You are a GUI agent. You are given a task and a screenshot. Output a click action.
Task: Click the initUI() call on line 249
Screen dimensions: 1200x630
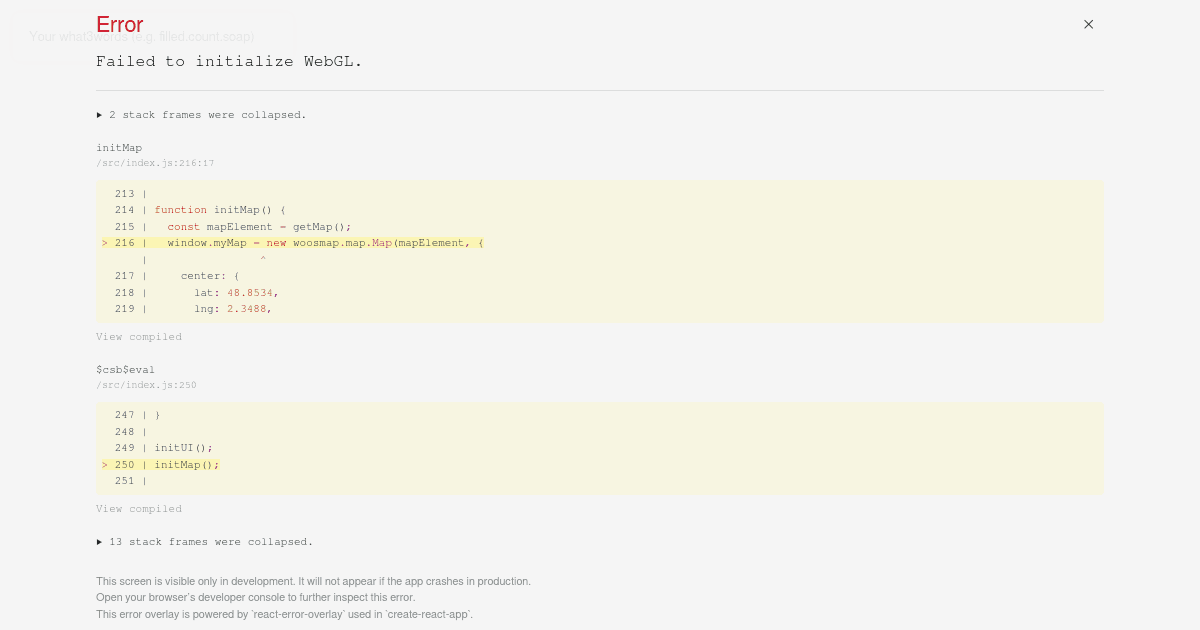[183, 448]
